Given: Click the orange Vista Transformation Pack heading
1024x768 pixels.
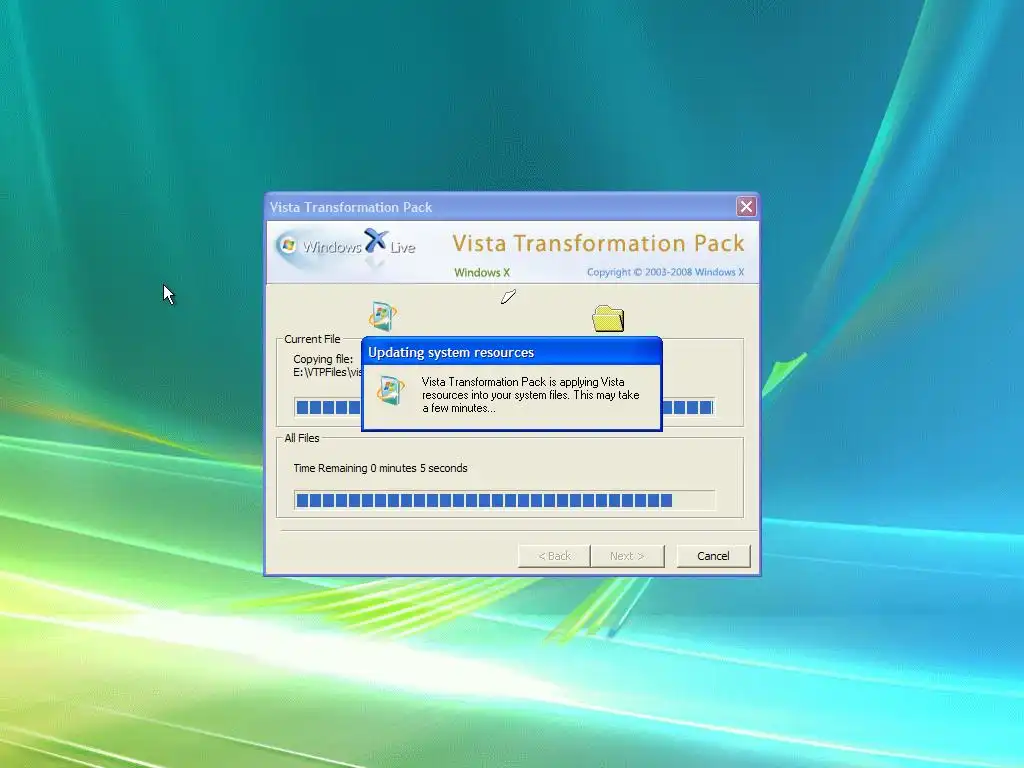Looking at the screenshot, I should point(598,244).
